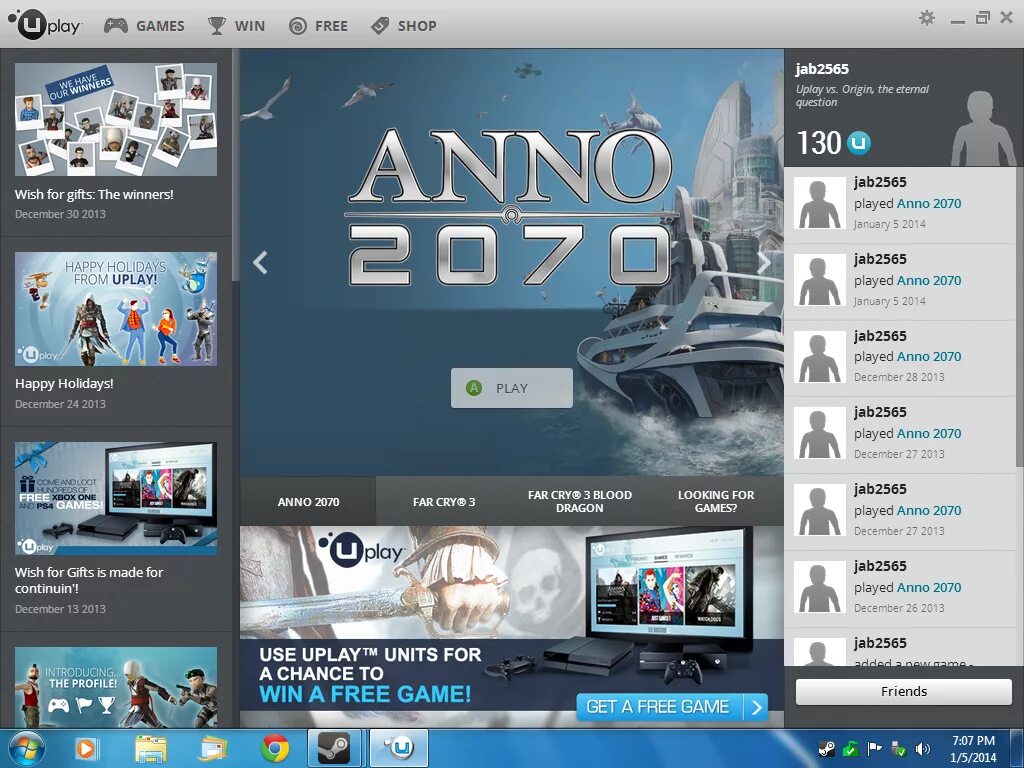The image size is (1024, 768).
Task: Open the FREE menu
Action: click(331, 26)
